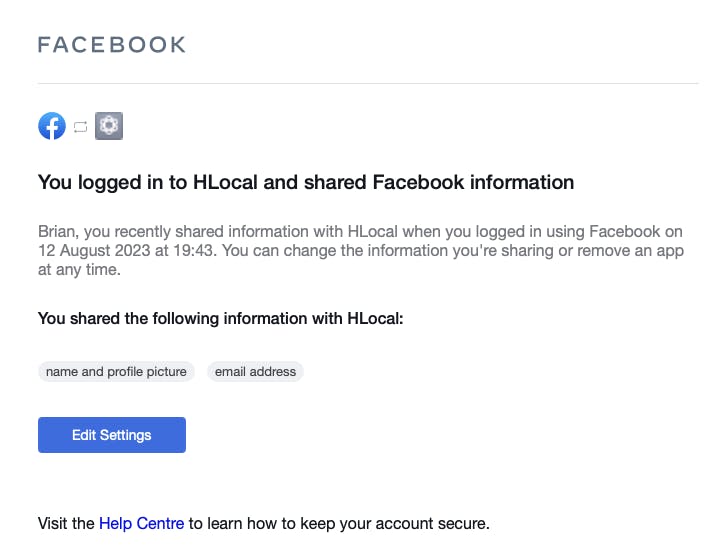Image resolution: width=717 pixels, height=551 pixels.
Task: Click the HLocal gear app icon
Action: pyautogui.click(x=109, y=126)
